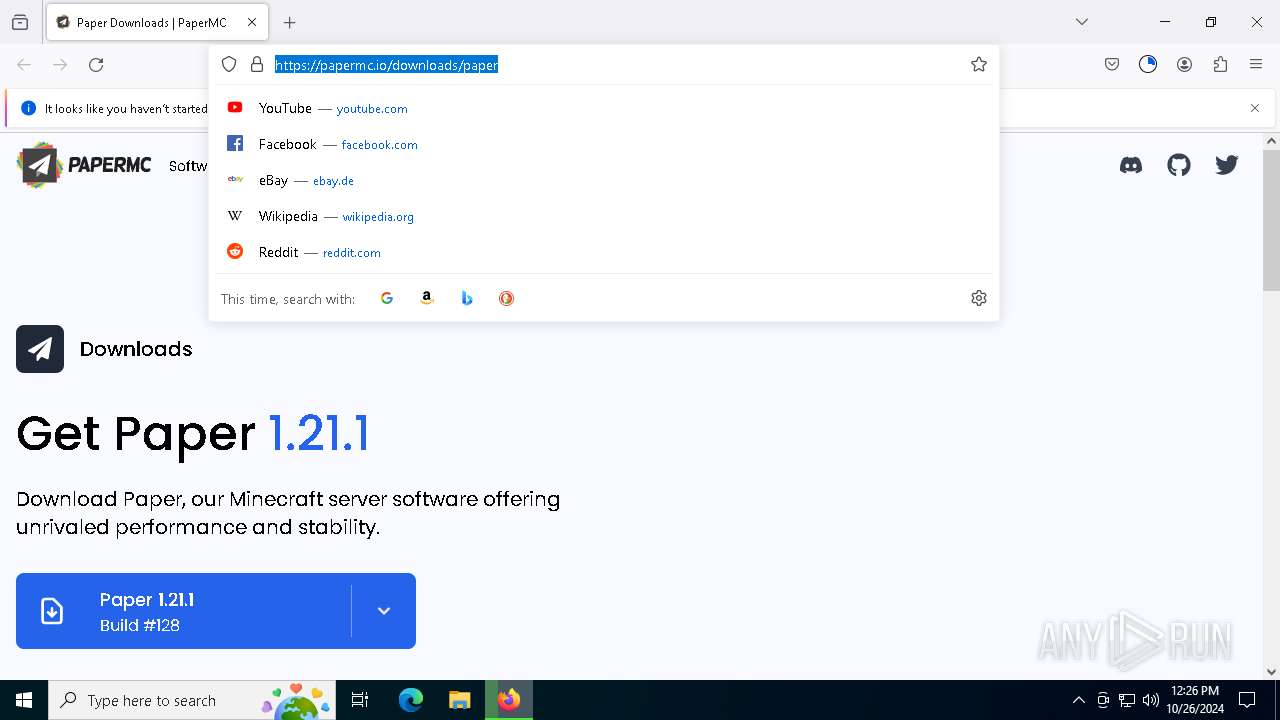The width and height of the screenshot is (1280, 720).
Task: Search this time with Amazon
Action: click(x=427, y=298)
